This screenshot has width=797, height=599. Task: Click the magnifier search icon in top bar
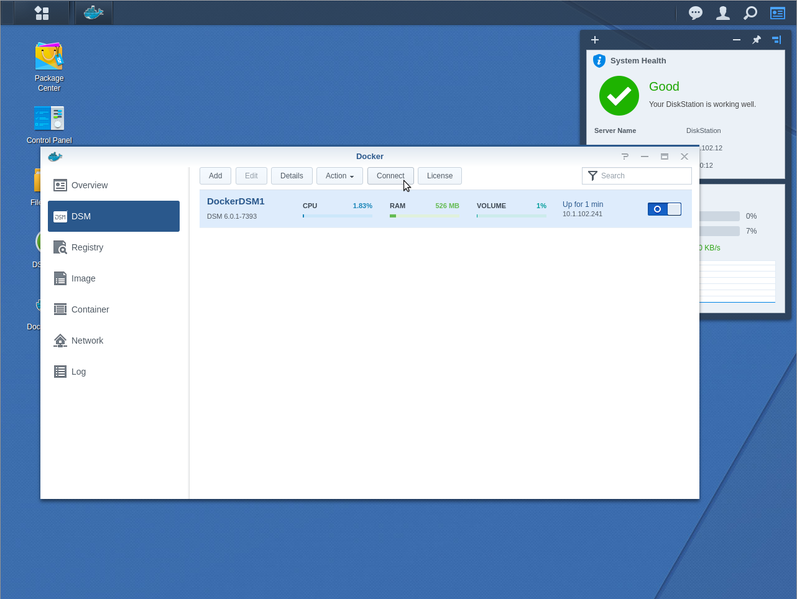pos(750,13)
